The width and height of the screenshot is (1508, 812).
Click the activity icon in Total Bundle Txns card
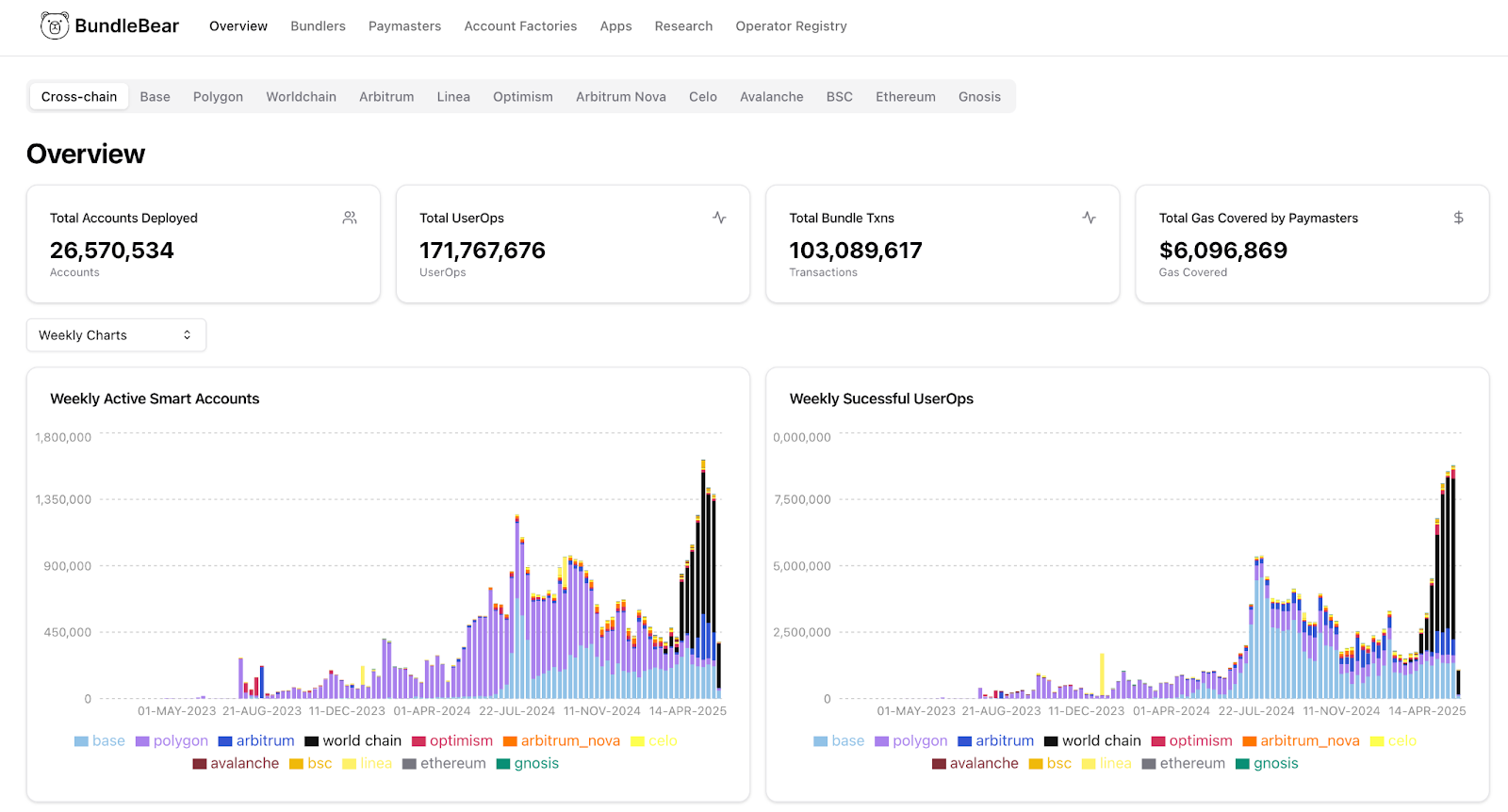1089,218
